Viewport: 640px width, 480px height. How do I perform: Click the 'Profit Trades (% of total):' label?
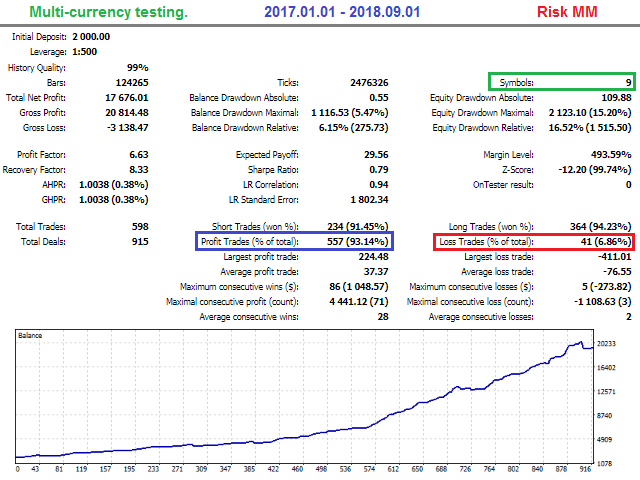[250, 242]
